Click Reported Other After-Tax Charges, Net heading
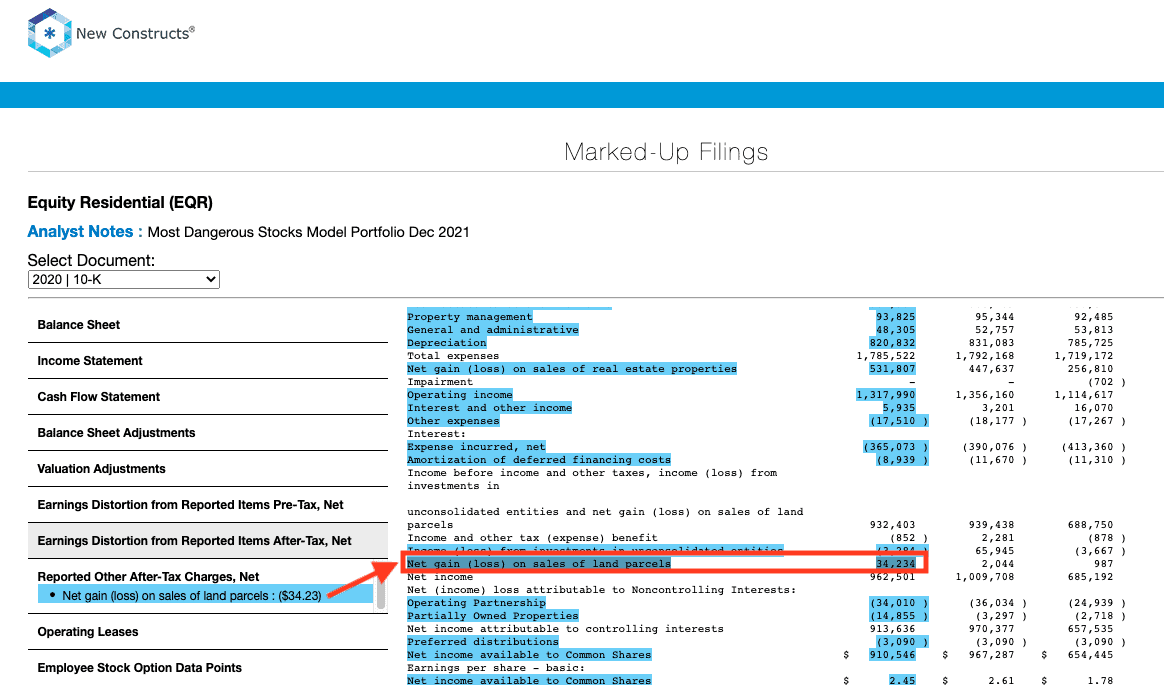This screenshot has height=685, width=1164. point(148,577)
